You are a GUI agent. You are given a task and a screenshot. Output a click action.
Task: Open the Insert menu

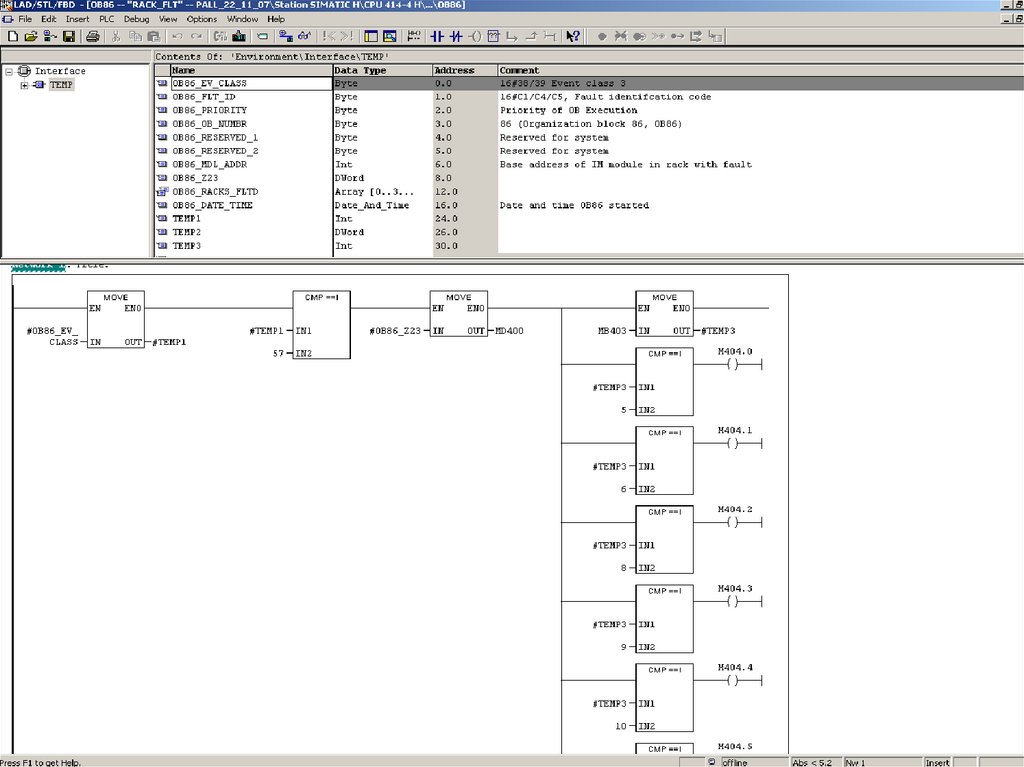point(77,19)
